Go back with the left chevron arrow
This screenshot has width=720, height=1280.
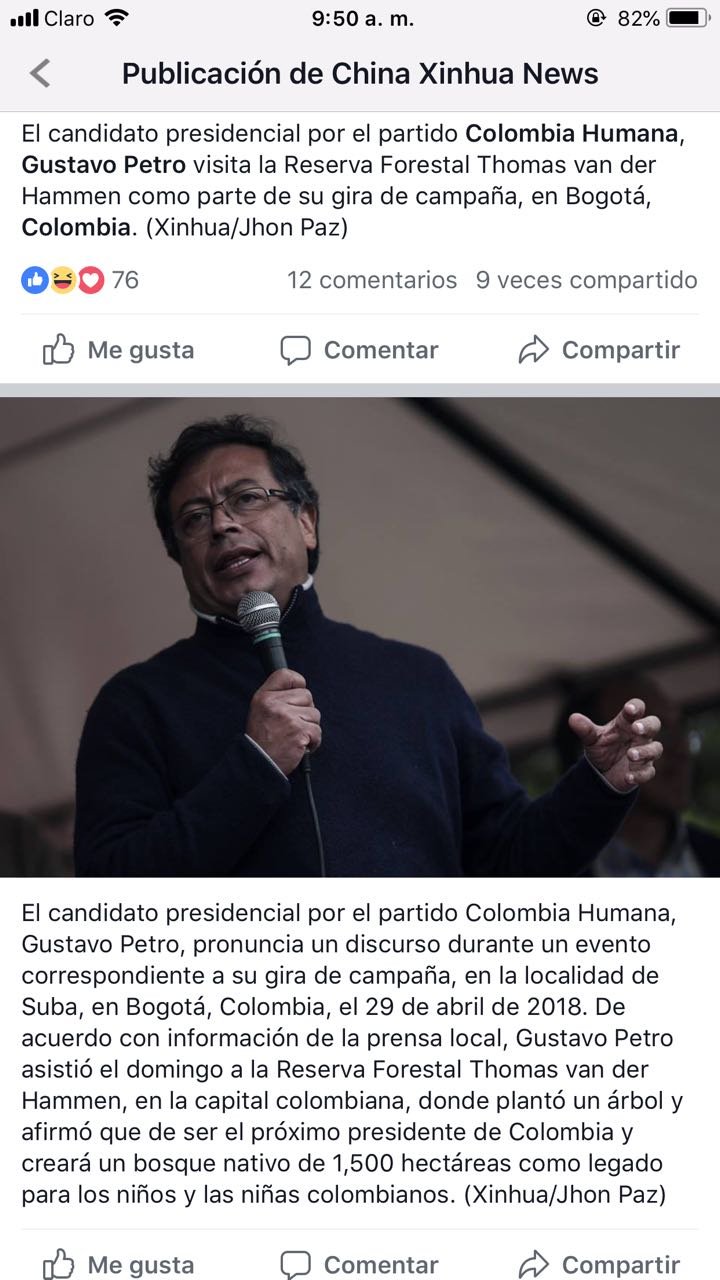[40, 74]
